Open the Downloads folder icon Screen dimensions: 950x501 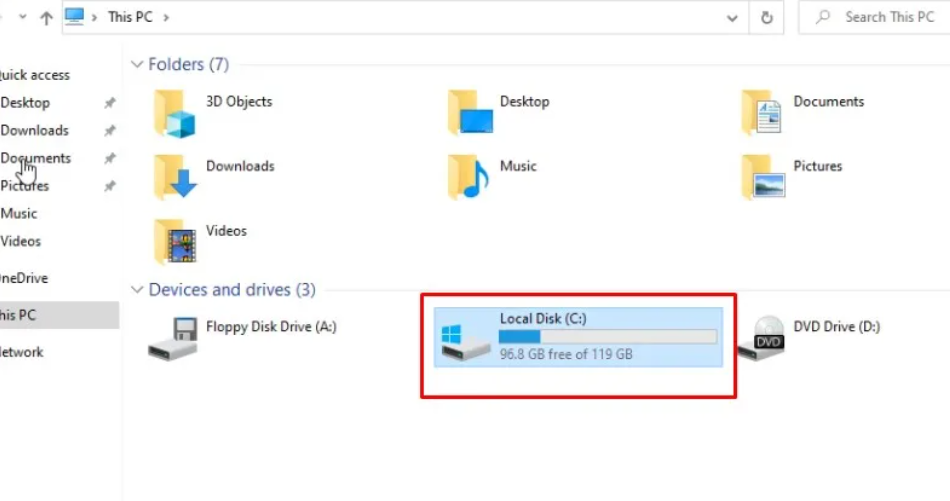[x=174, y=178]
